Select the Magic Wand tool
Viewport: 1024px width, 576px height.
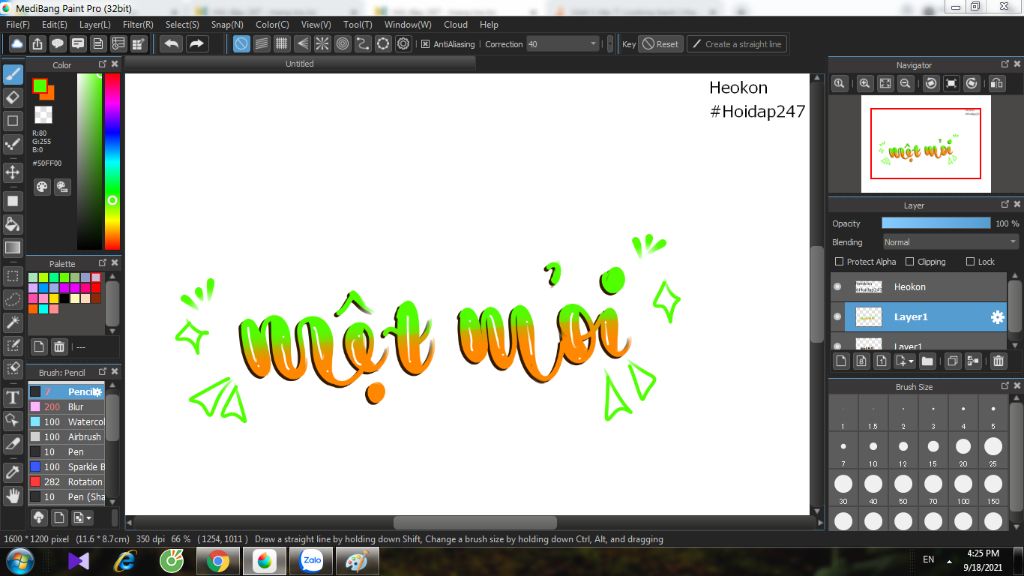(x=12, y=323)
